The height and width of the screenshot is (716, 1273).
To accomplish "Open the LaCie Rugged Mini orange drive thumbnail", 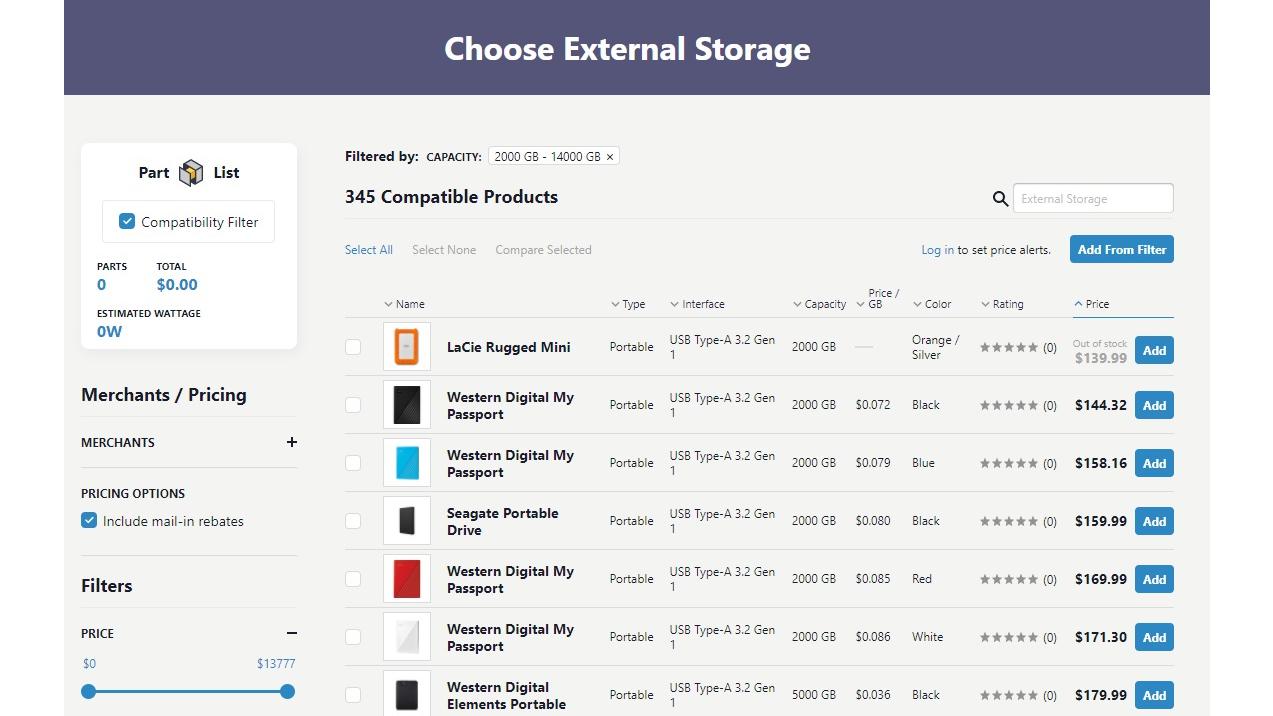I will tap(407, 347).
